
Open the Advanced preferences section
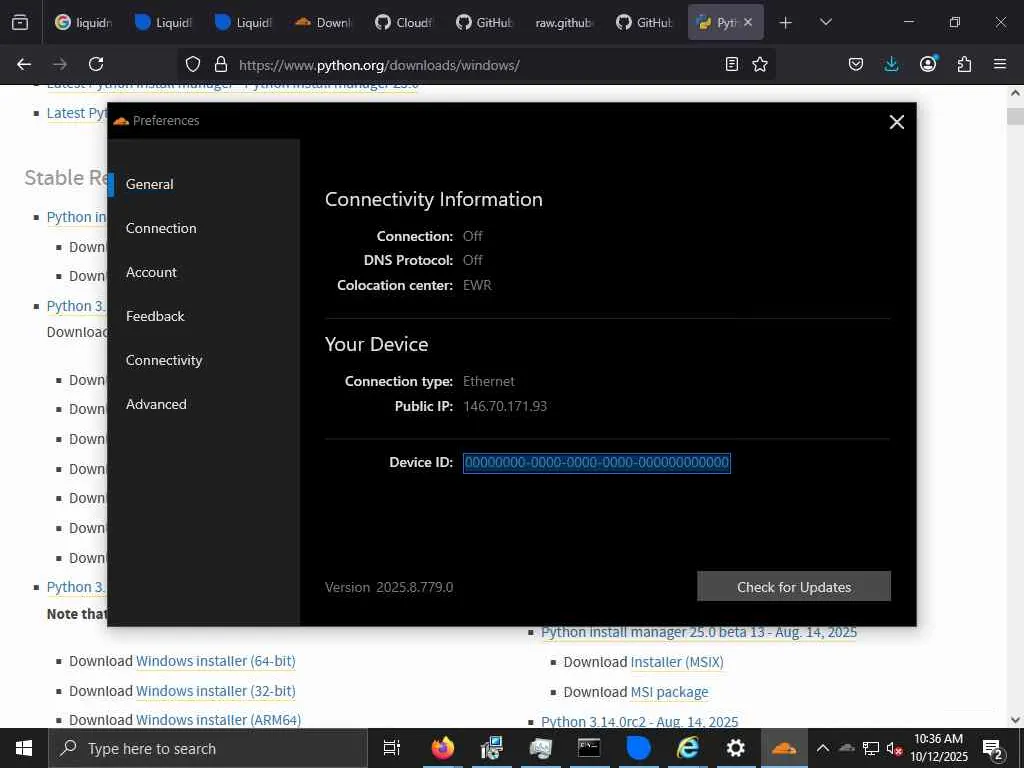(x=156, y=404)
